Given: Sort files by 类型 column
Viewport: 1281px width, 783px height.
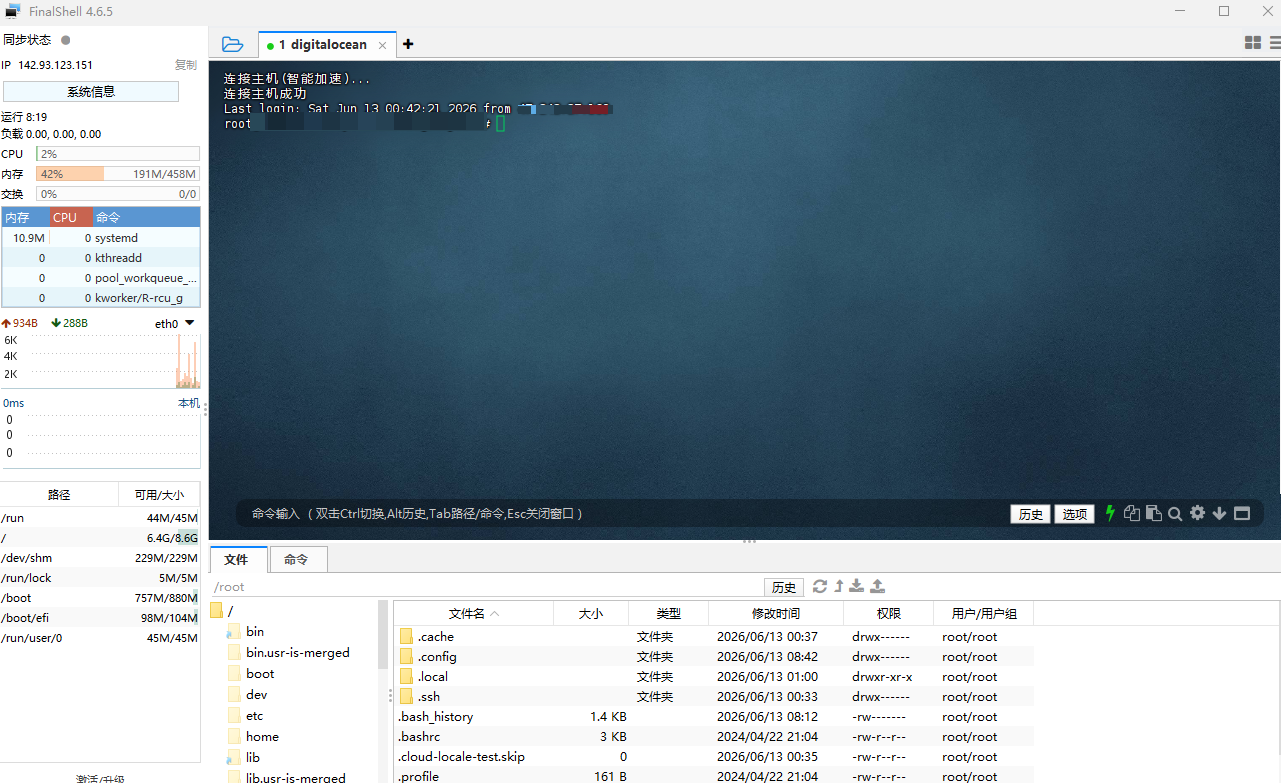Looking at the screenshot, I should (x=668, y=613).
